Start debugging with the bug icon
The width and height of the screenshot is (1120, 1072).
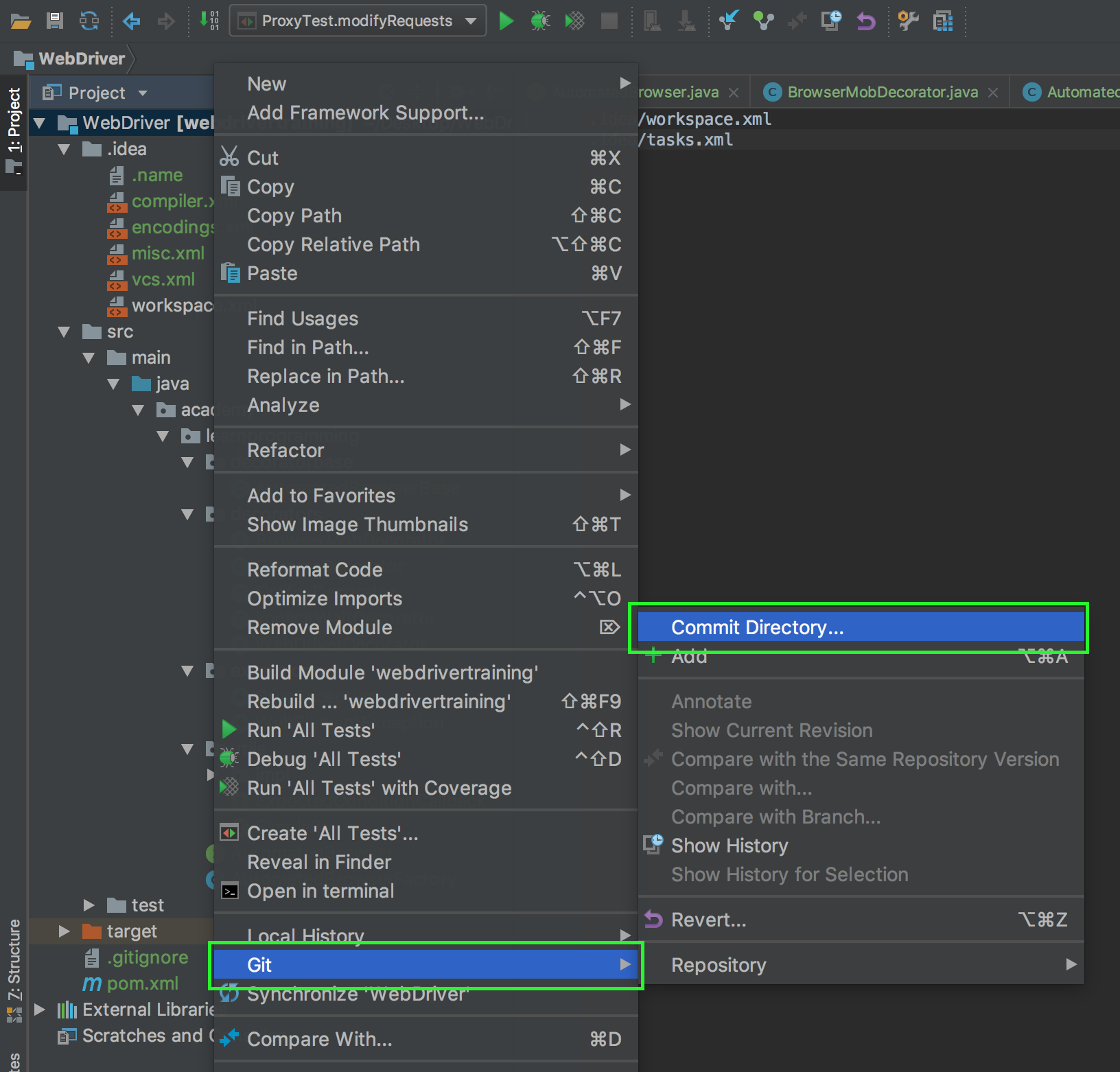(540, 21)
